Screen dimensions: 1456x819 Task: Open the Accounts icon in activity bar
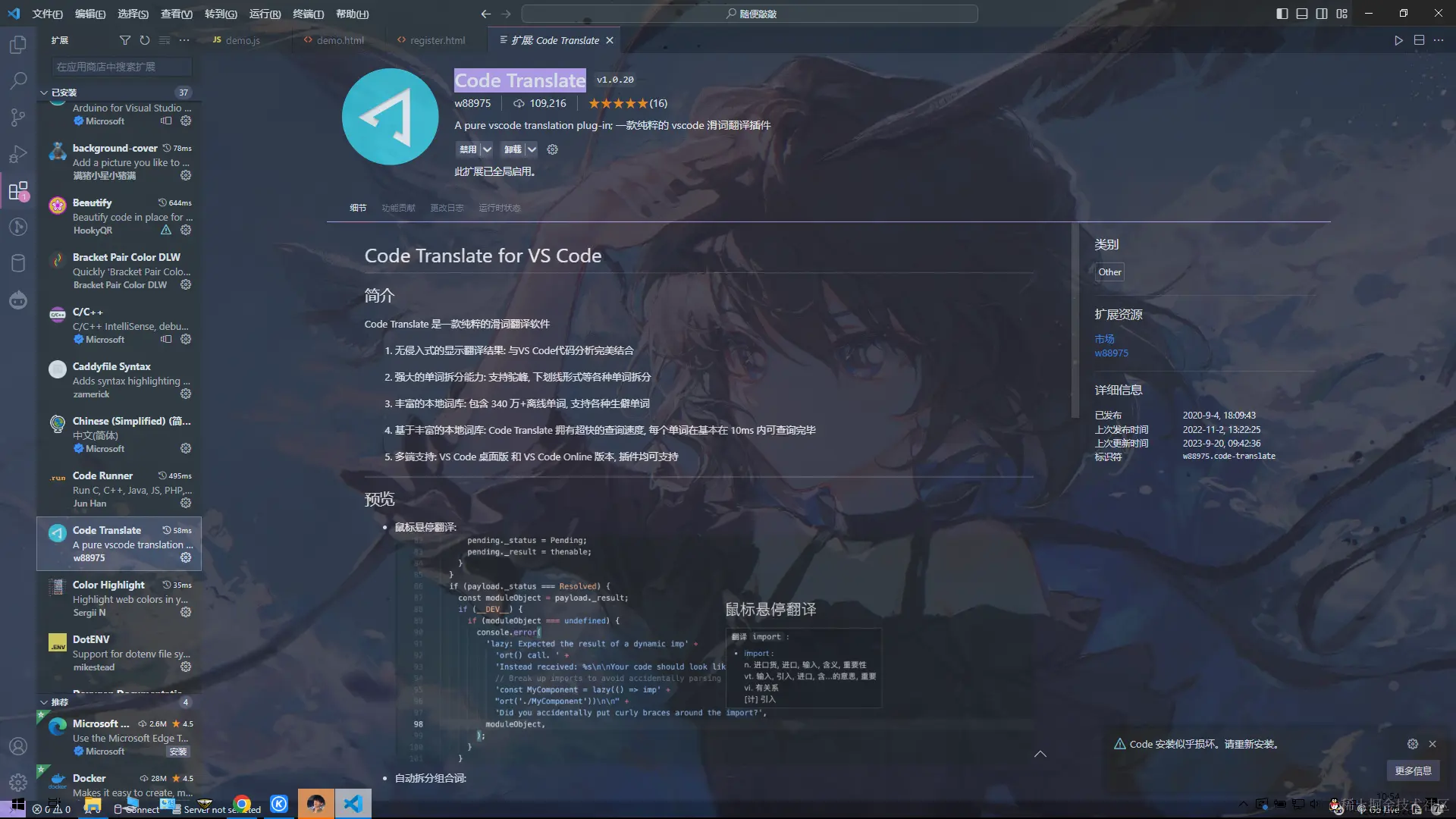[x=18, y=746]
